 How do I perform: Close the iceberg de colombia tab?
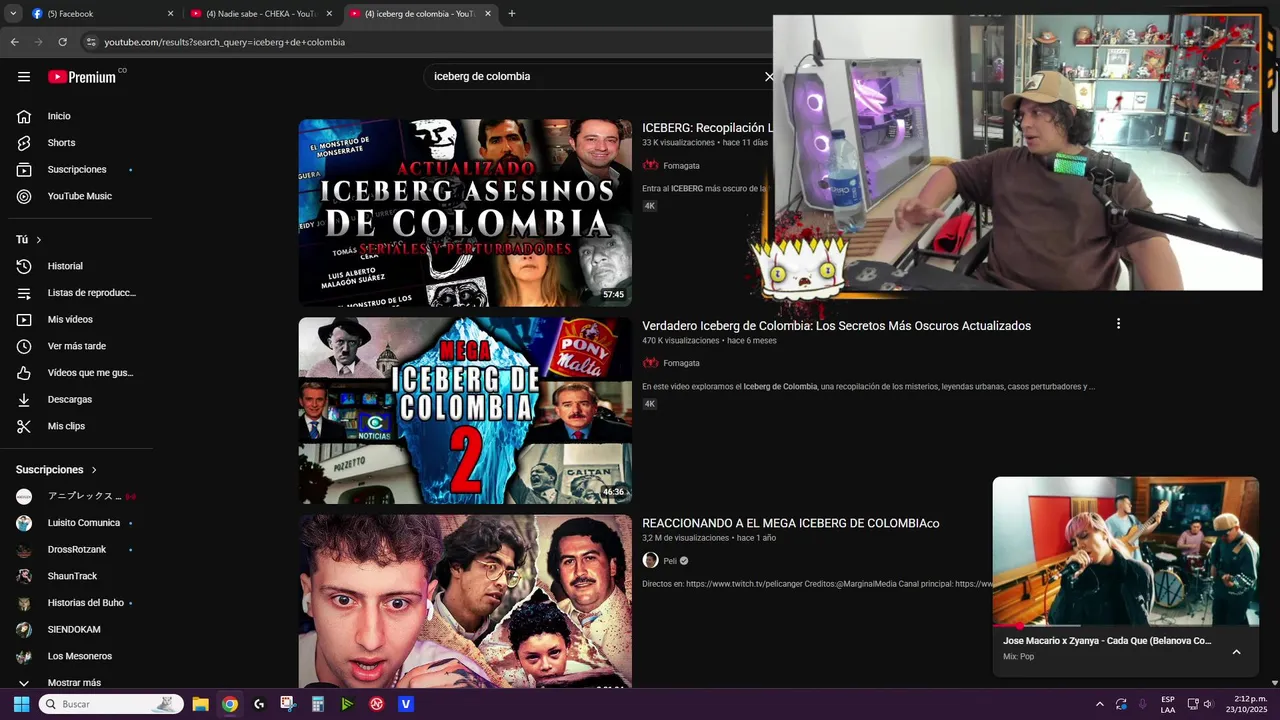(x=488, y=14)
